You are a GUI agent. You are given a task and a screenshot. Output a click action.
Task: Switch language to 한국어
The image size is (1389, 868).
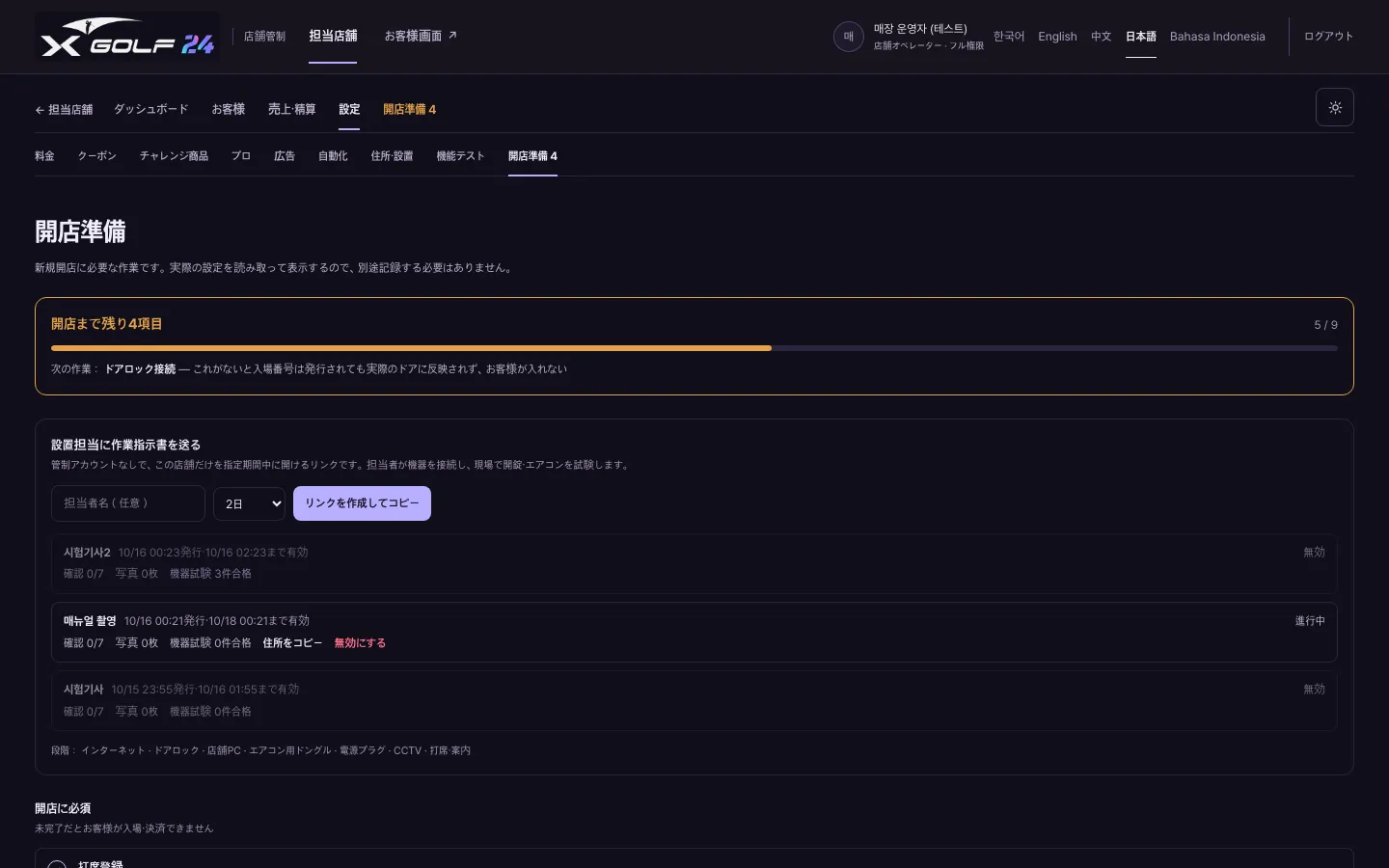click(x=1009, y=37)
